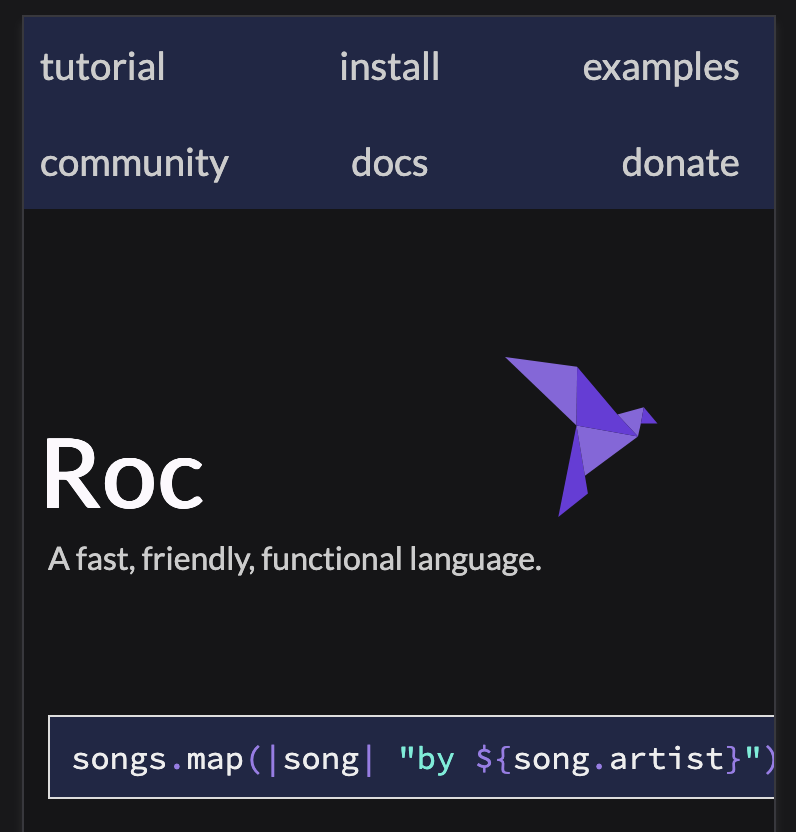Image resolution: width=796 pixels, height=832 pixels.
Task: Open the tutorial page link
Action: click(102, 67)
